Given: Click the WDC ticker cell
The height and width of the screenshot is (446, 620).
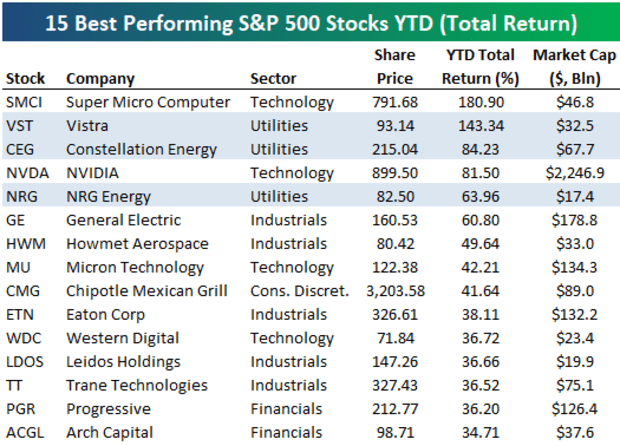Looking at the screenshot, I should pyautogui.click(x=24, y=338).
